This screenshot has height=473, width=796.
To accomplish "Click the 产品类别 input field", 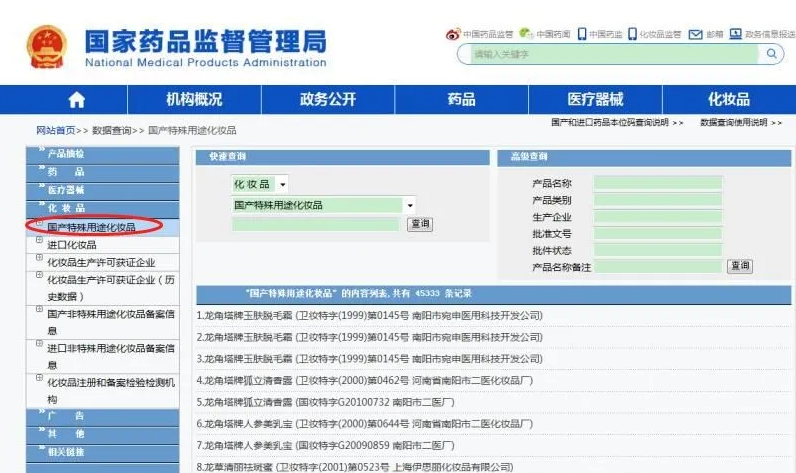I will coord(658,200).
